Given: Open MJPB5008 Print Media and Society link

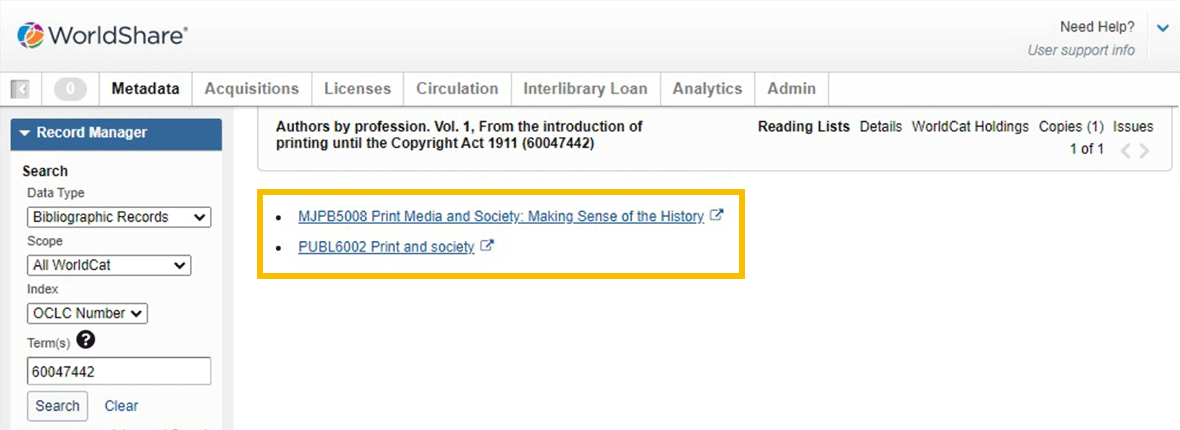Looking at the screenshot, I should (501, 216).
